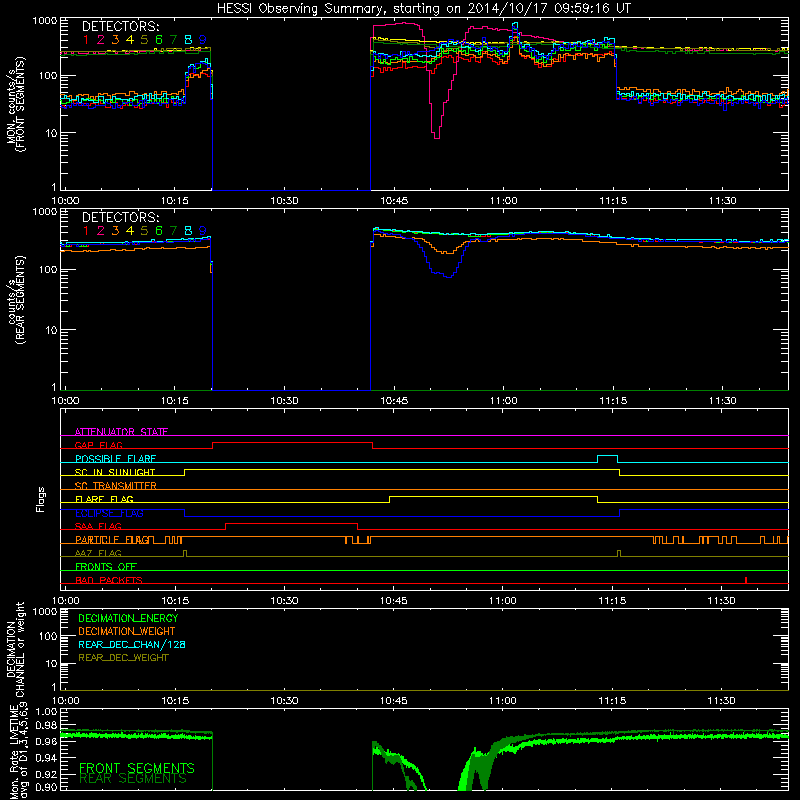Click detector 1 number in the rear segments legend
The width and height of the screenshot is (800, 800).
86,231
